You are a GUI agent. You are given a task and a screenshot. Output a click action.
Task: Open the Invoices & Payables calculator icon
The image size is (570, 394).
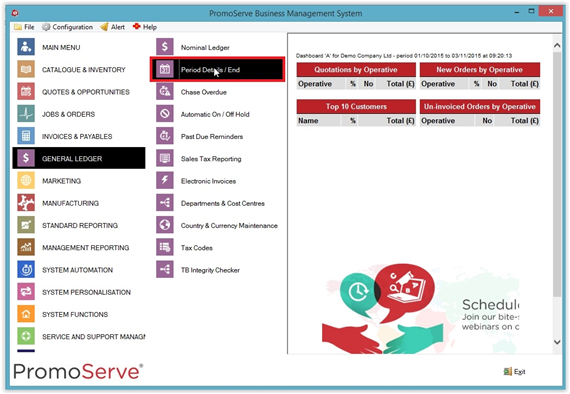(x=26, y=136)
